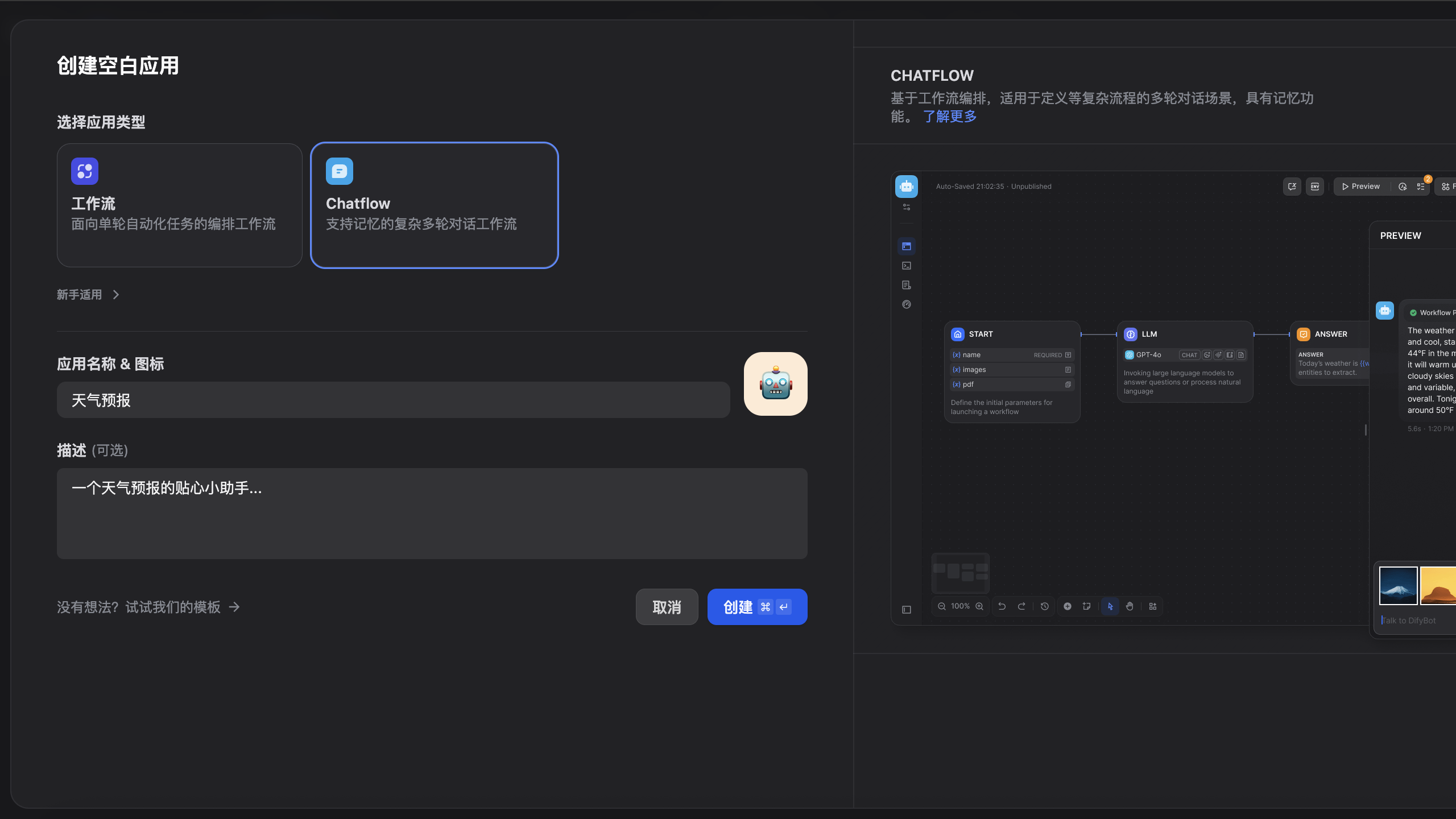Click the undo arrow icon
Viewport: 1456px width, 819px height.
[x=1002, y=606]
